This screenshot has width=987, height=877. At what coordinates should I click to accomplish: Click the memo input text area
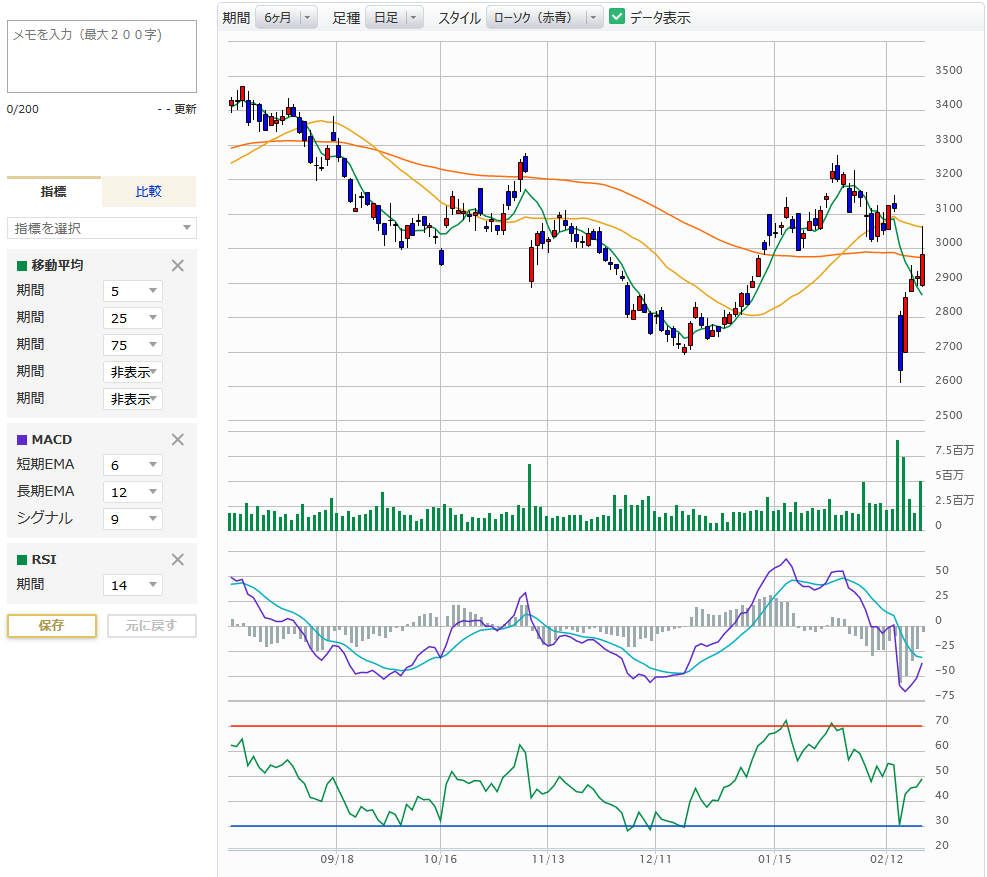pyautogui.click(x=101, y=56)
